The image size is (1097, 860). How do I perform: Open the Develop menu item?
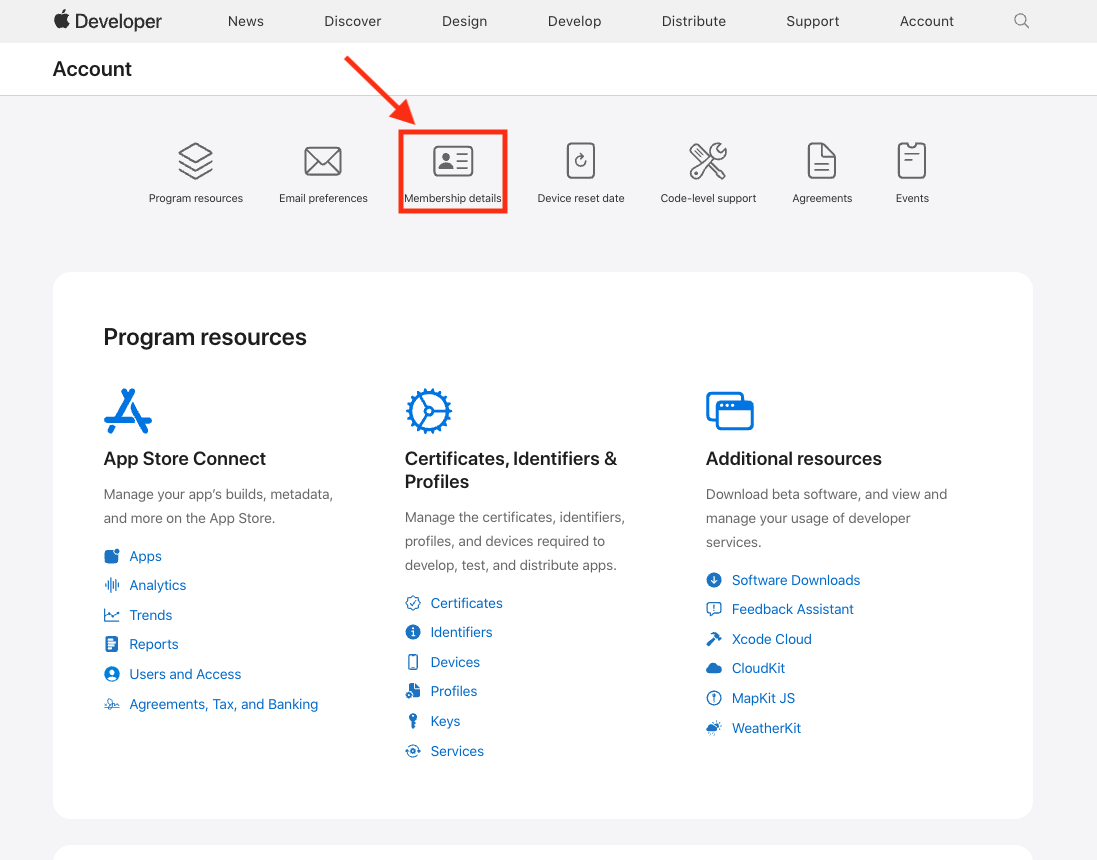[x=574, y=21]
